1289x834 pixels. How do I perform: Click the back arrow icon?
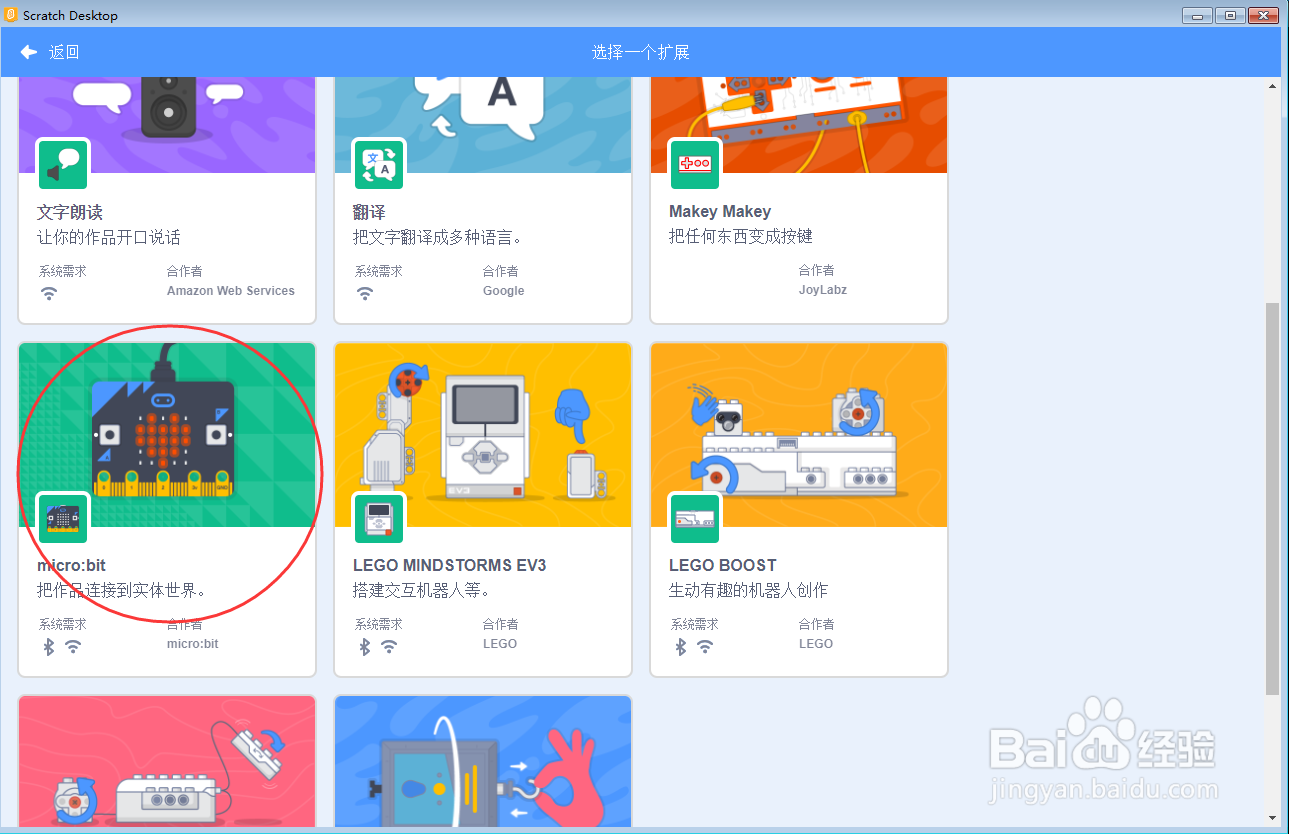(29, 52)
